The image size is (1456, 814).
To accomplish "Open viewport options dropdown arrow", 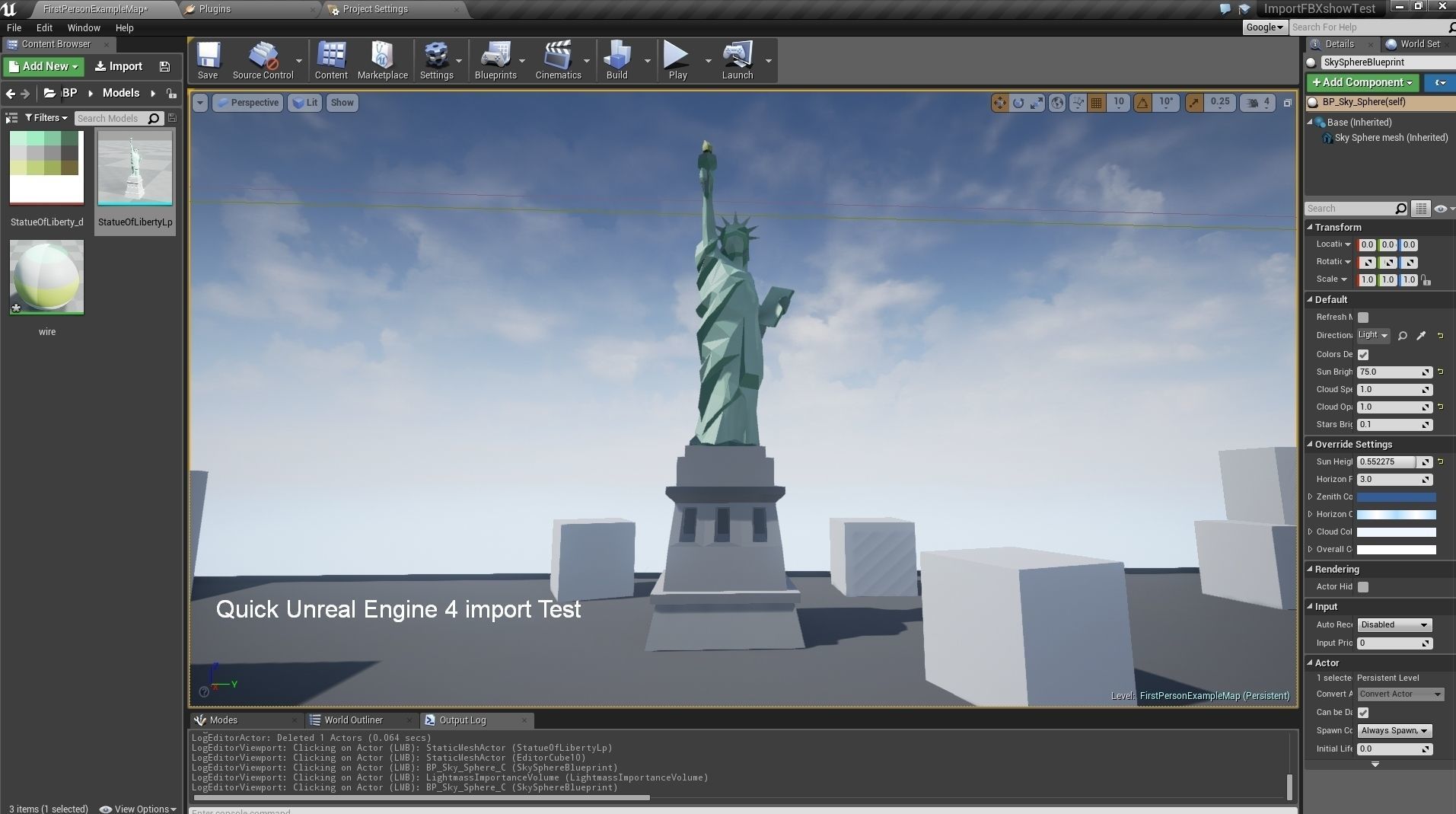I will point(200,103).
